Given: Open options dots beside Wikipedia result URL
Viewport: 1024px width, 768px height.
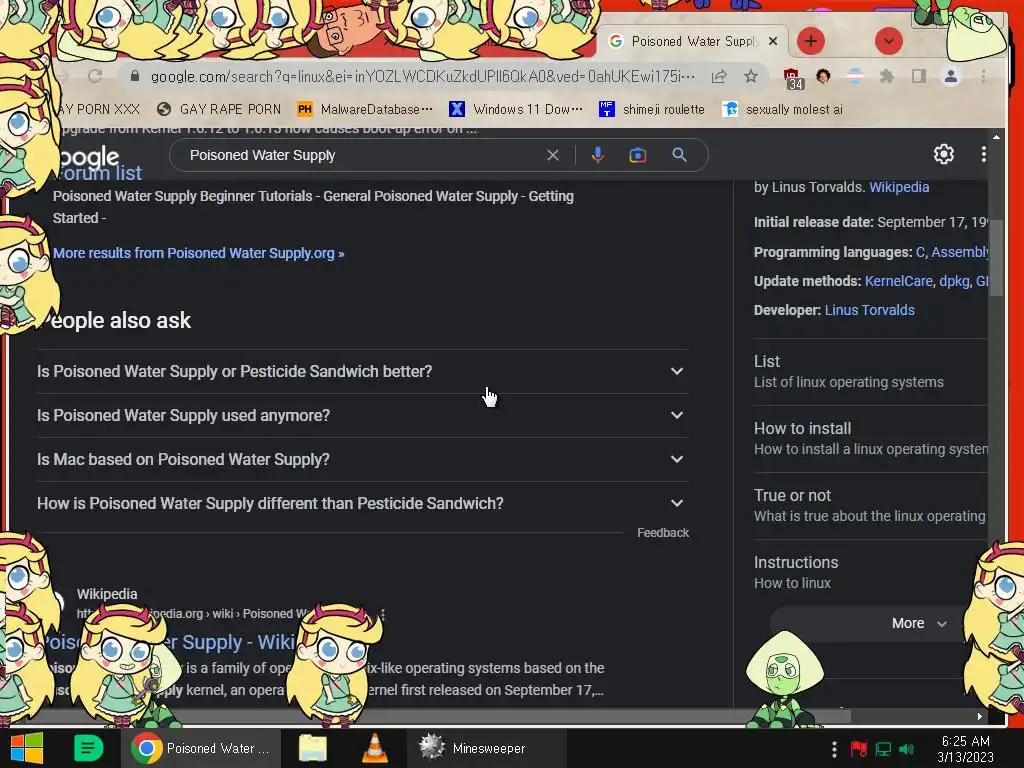Looking at the screenshot, I should pyautogui.click(x=383, y=615).
